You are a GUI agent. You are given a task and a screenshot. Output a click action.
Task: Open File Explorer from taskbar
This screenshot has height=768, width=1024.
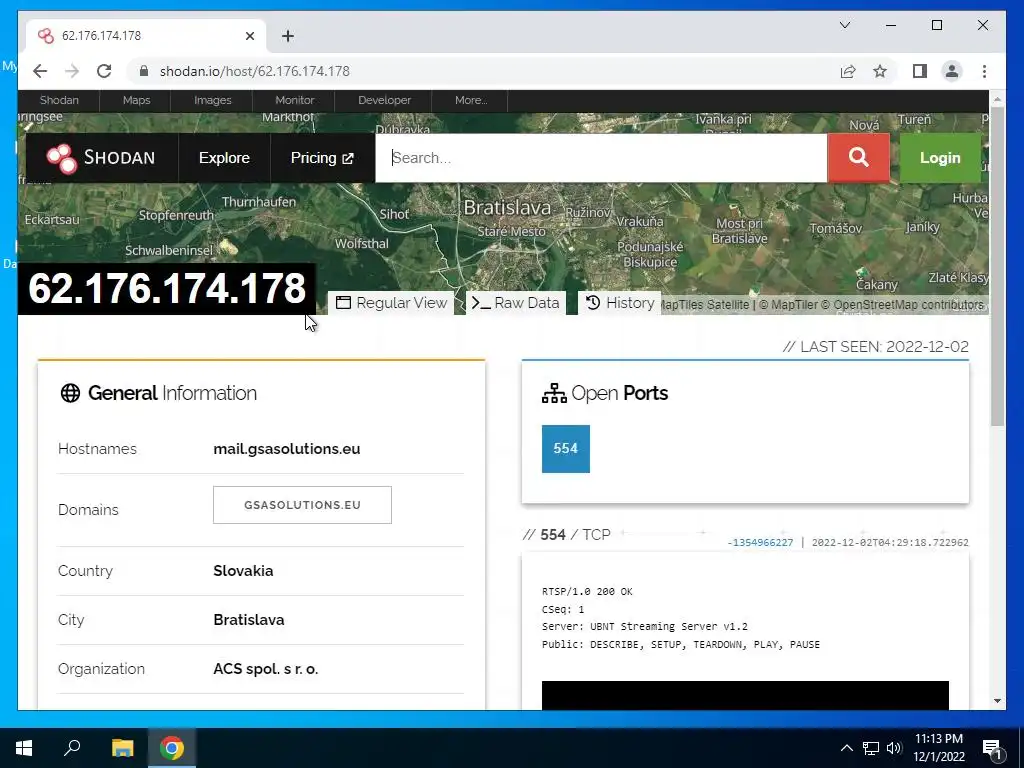point(122,748)
